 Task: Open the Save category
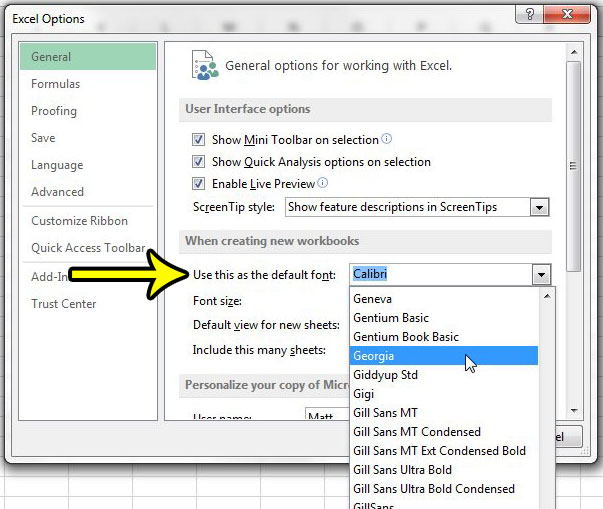tap(88, 138)
